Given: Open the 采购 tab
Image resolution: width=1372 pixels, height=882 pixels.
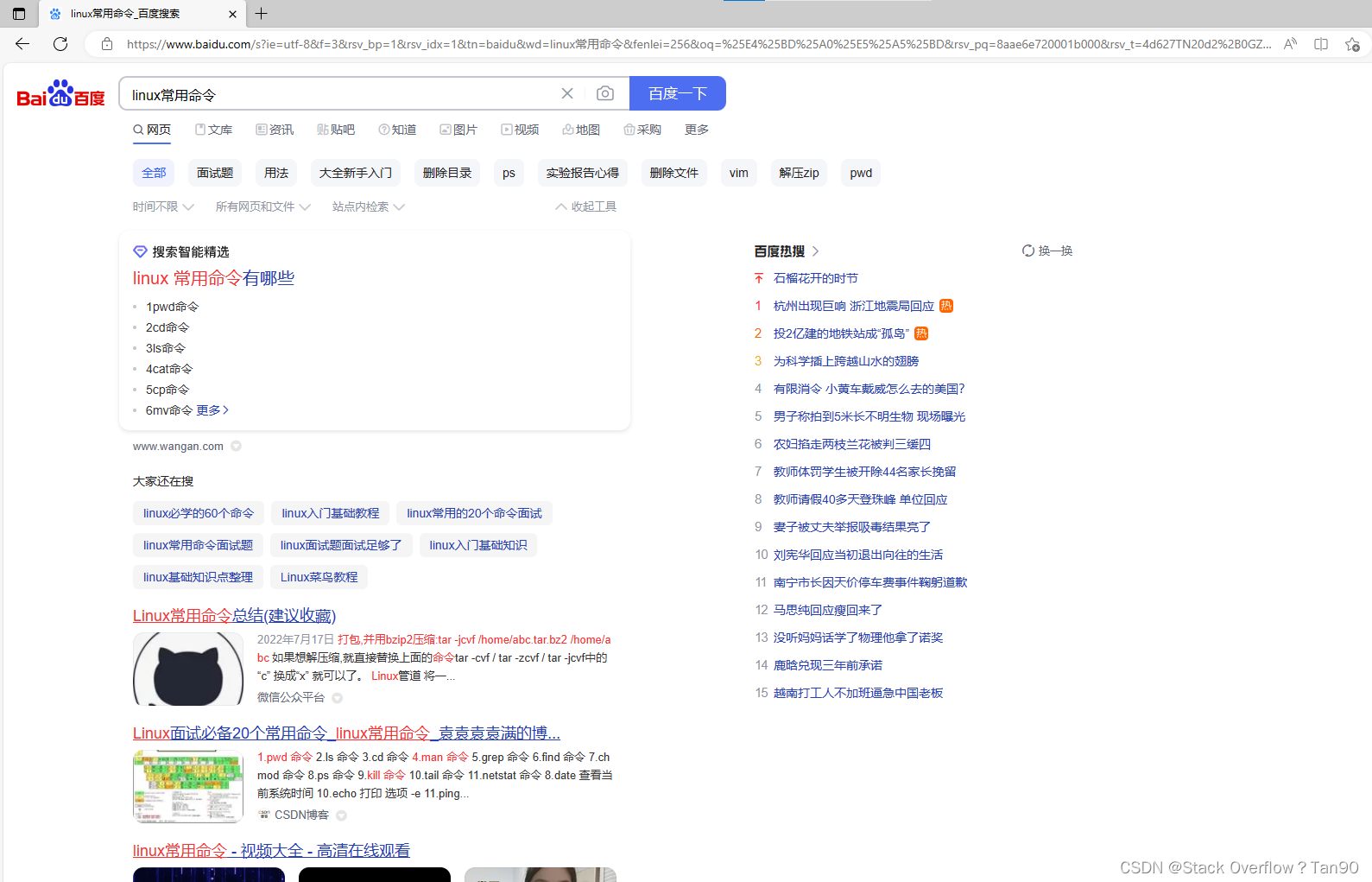Looking at the screenshot, I should coord(642,130).
